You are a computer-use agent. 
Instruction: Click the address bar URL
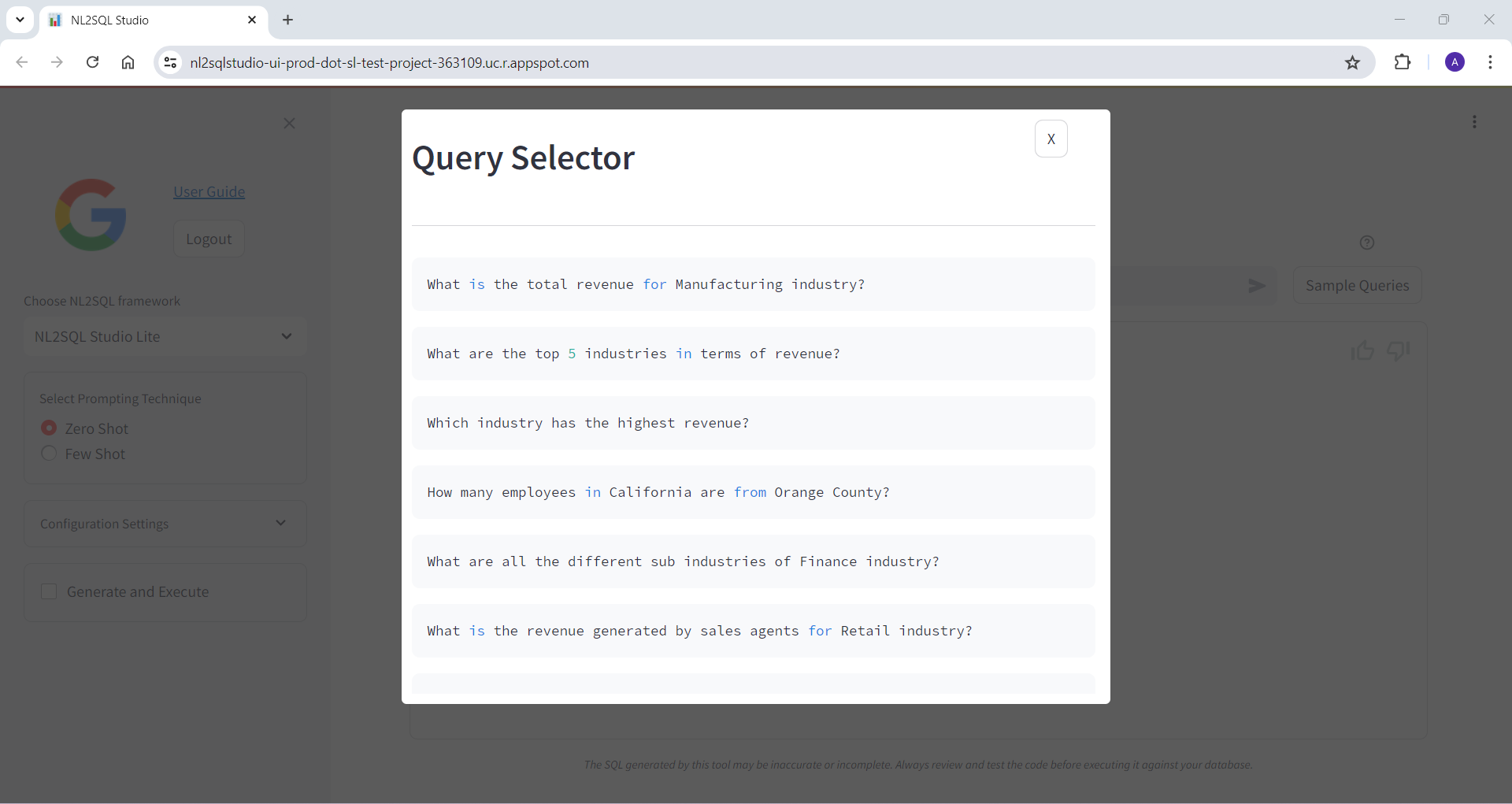coord(389,62)
